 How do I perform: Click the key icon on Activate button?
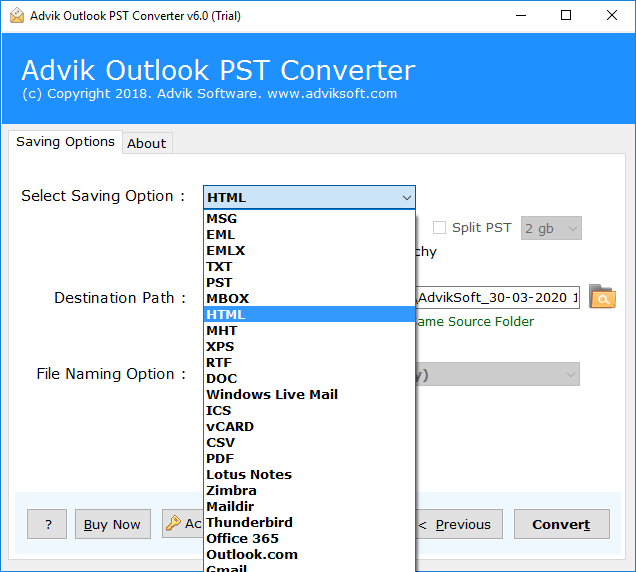tap(173, 523)
